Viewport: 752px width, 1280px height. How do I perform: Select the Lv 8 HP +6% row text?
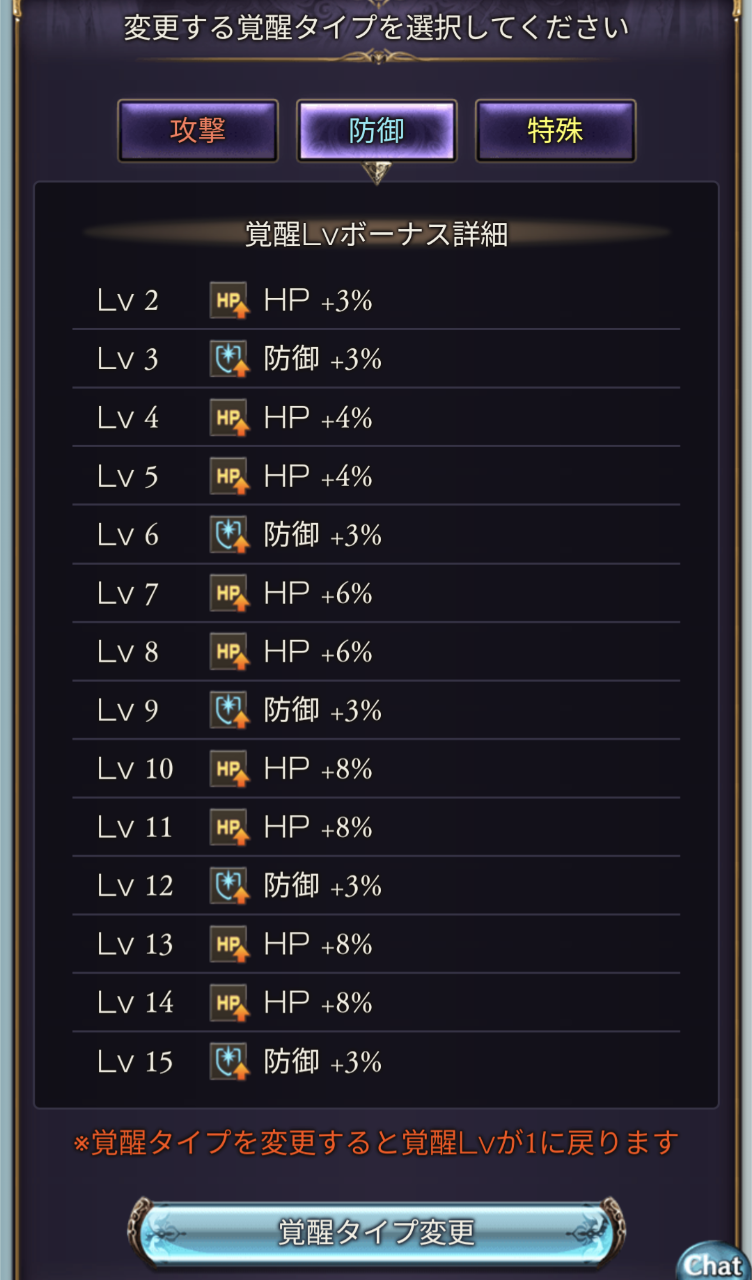coord(318,652)
